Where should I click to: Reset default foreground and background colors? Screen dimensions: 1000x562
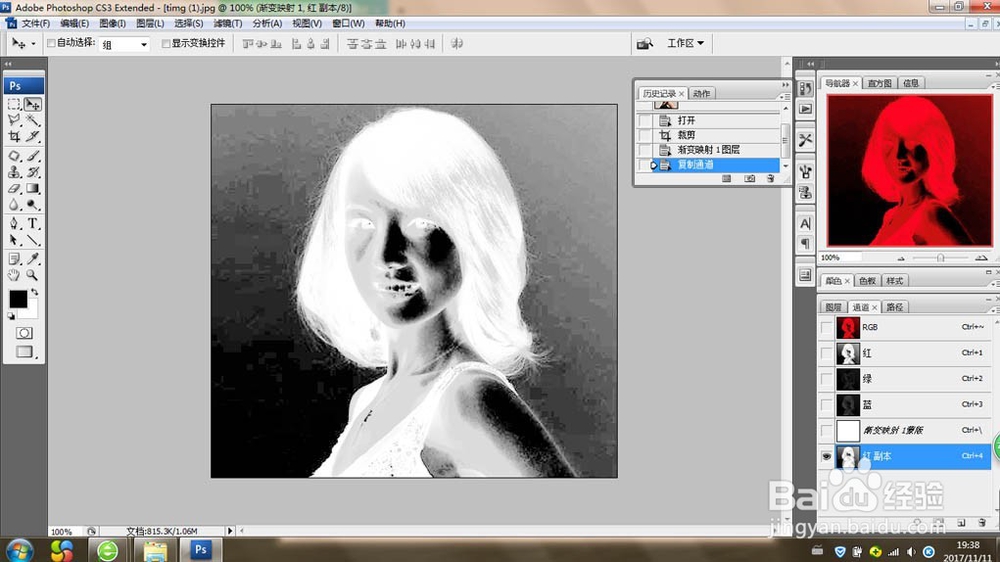click(x=11, y=316)
